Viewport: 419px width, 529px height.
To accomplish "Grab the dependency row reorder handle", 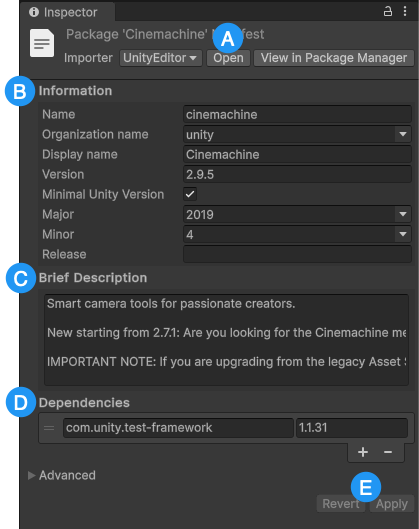I will point(49,428).
